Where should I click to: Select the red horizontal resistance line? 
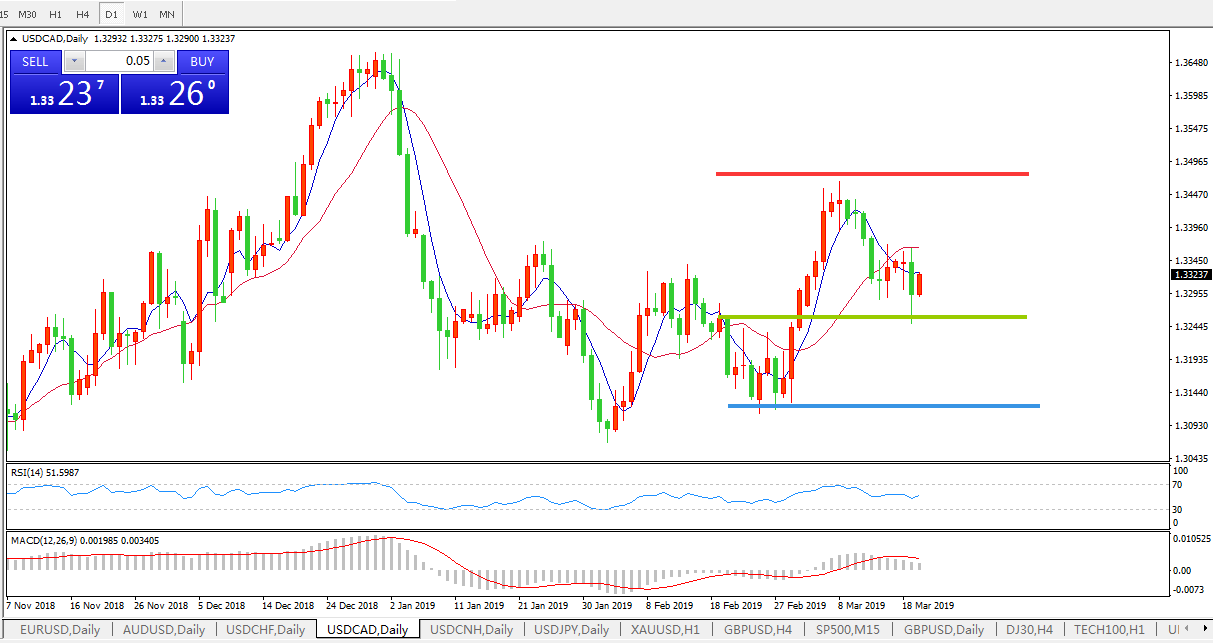pyautogui.click(x=872, y=174)
